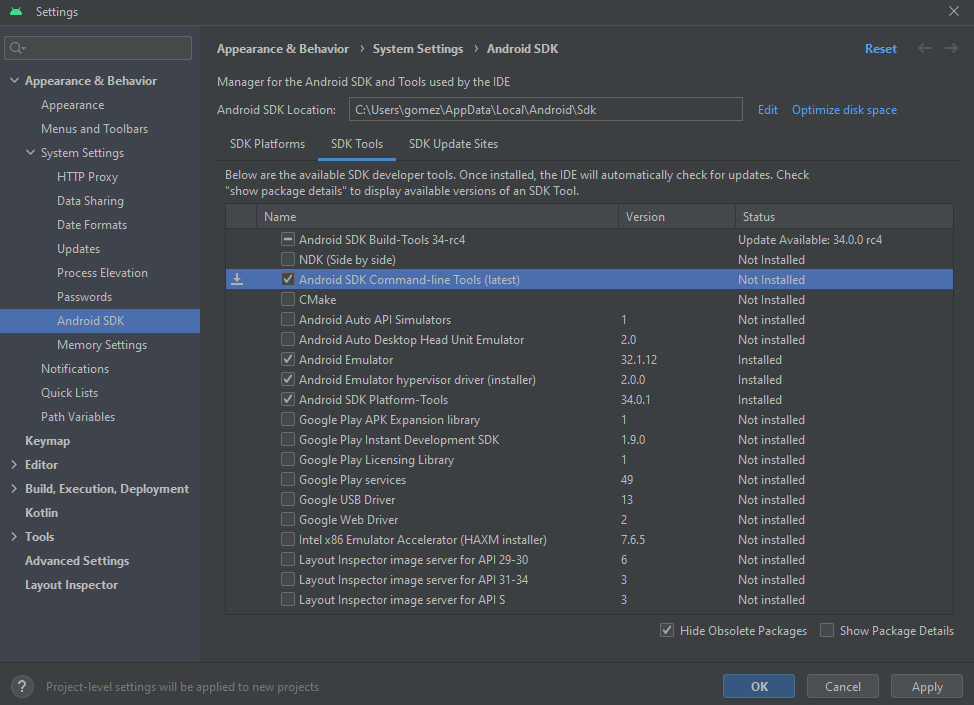Click Optimize disk space link
The height and width of the screenshot is (705, 974).
(844, 109)
